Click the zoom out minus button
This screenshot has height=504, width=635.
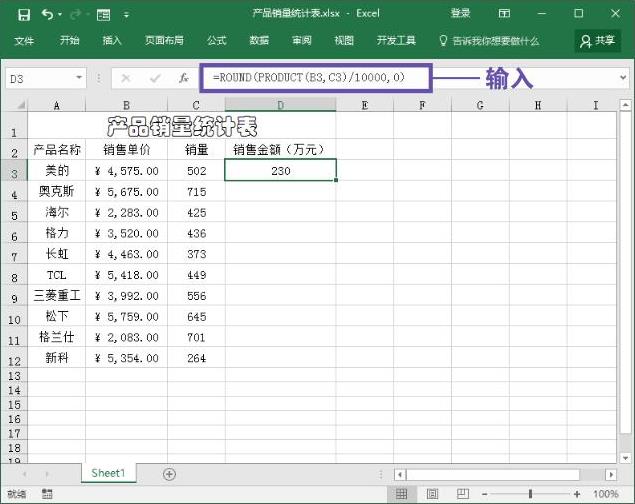point(484,494)
